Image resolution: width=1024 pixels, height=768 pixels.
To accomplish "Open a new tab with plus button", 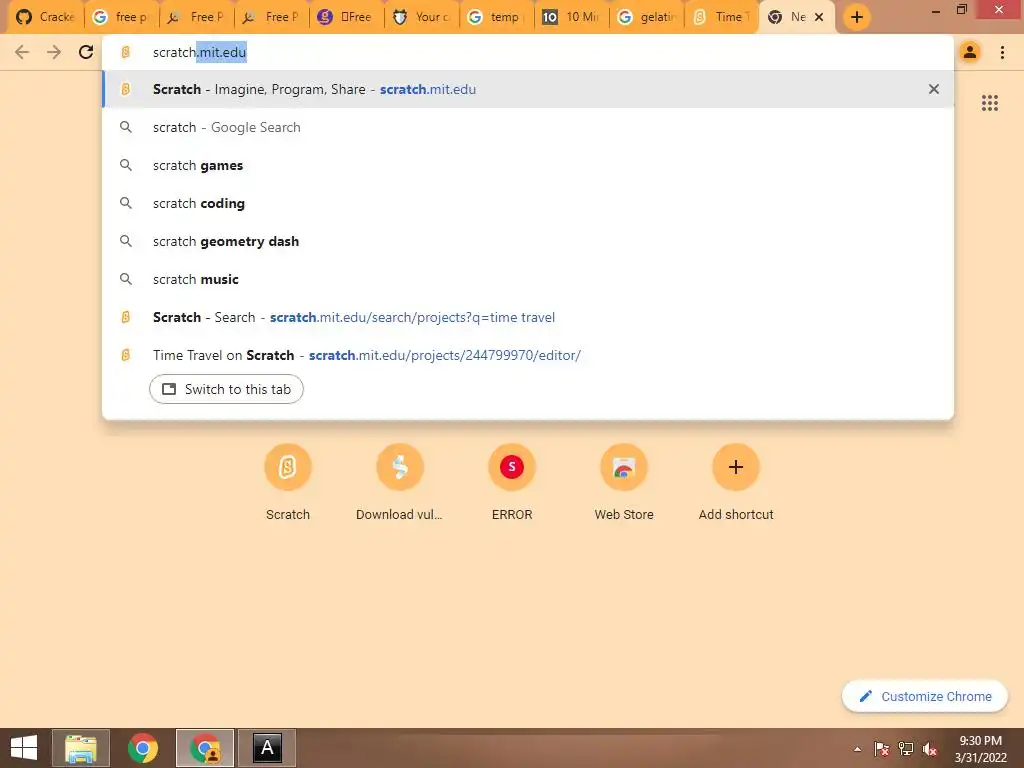I will (x=857, y=17).
